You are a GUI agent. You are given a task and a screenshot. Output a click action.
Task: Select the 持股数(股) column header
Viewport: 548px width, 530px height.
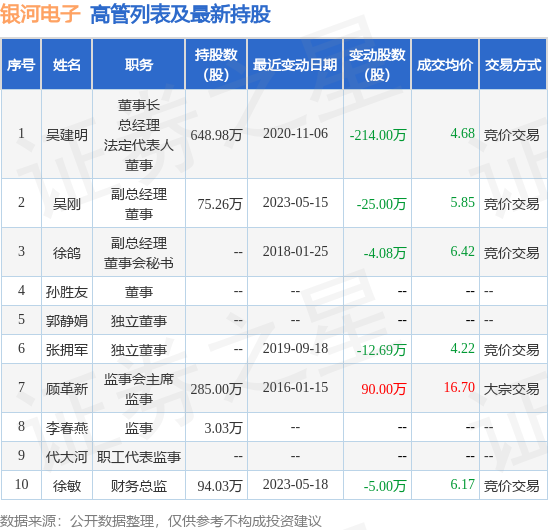tap(216, 65)
